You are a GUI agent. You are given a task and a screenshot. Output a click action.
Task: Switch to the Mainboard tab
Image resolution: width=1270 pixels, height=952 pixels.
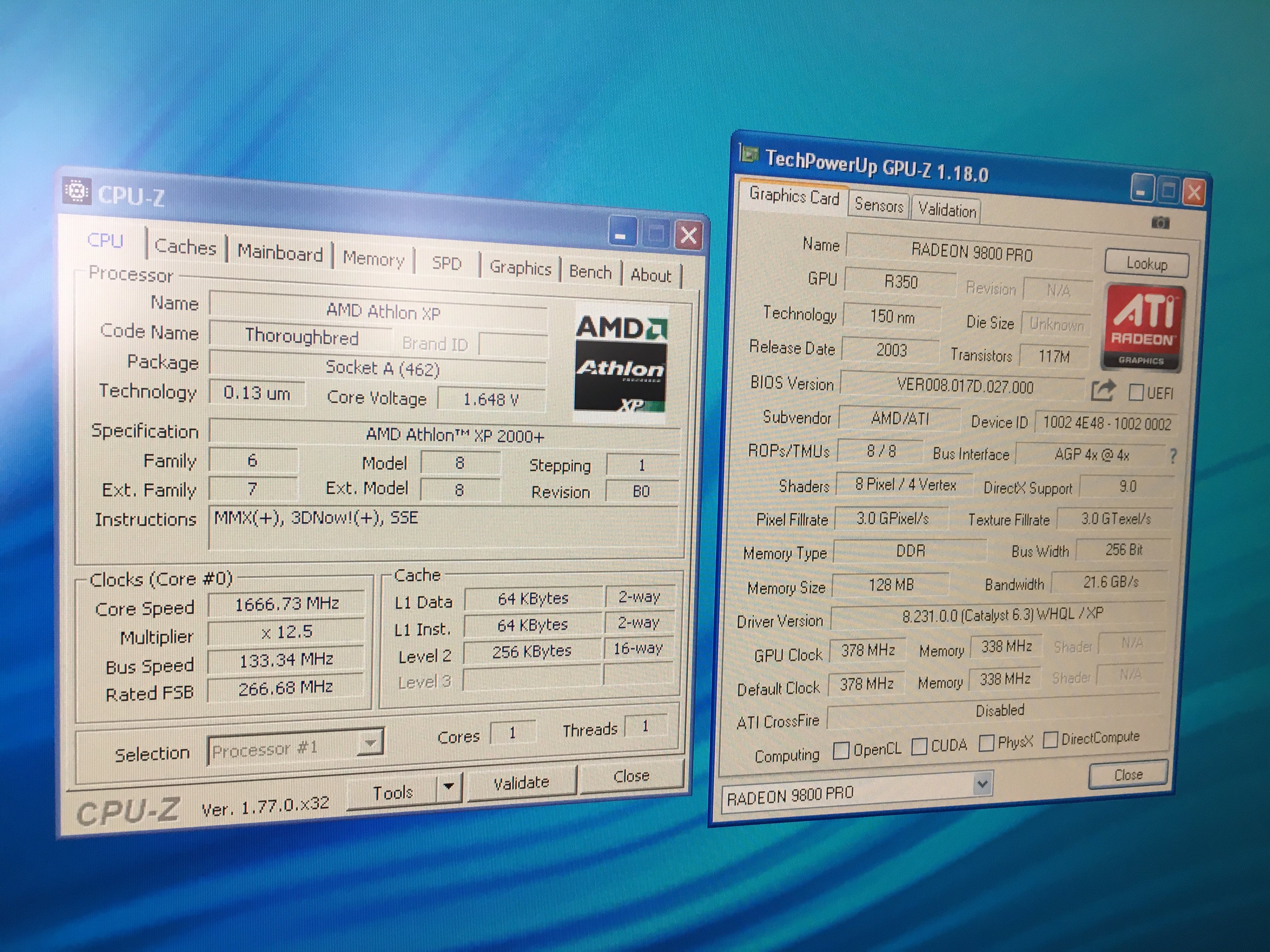pyautogui.click(x=280, y=253)
